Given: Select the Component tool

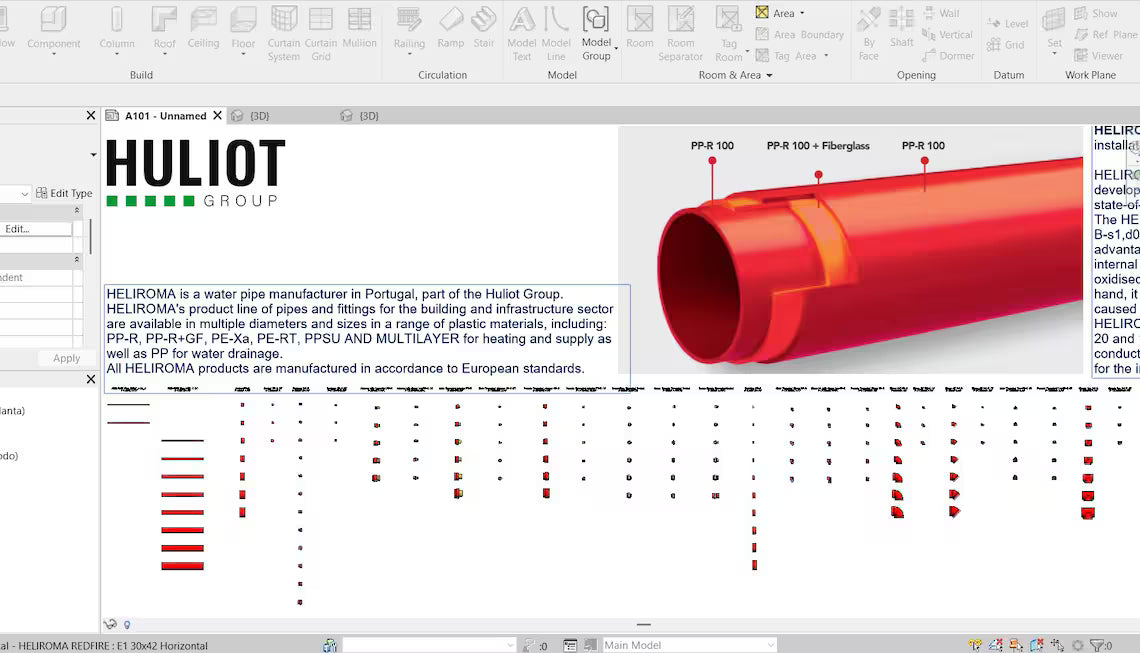Looking at the screenshot, I should tap(53, 31).
